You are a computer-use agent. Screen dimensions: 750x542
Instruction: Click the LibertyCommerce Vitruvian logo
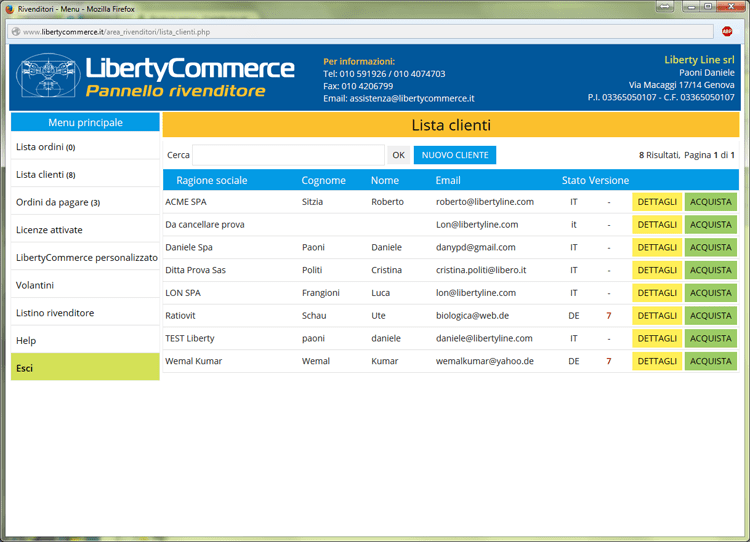tap(48, 76)
